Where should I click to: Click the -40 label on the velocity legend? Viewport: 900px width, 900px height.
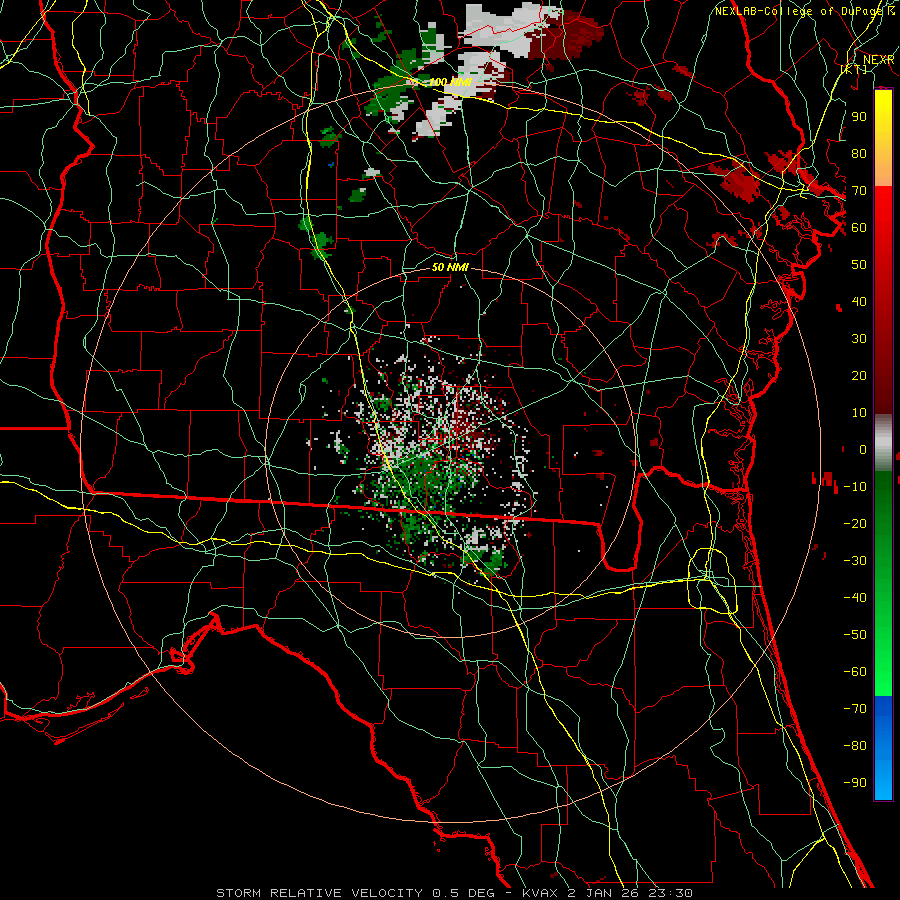pos(855,598)
